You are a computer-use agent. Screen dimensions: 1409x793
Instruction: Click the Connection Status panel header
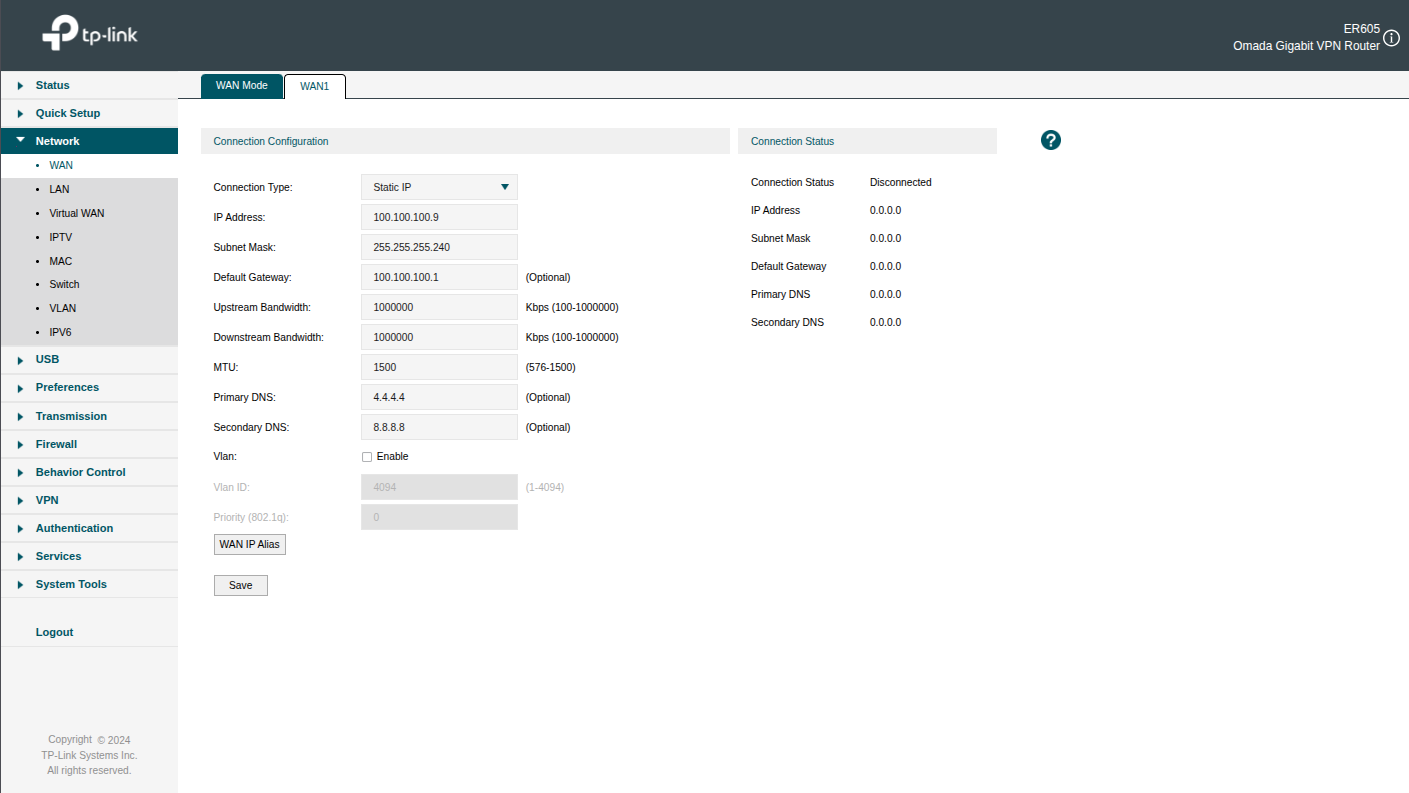pyautogui.click(x=867, y=141)
